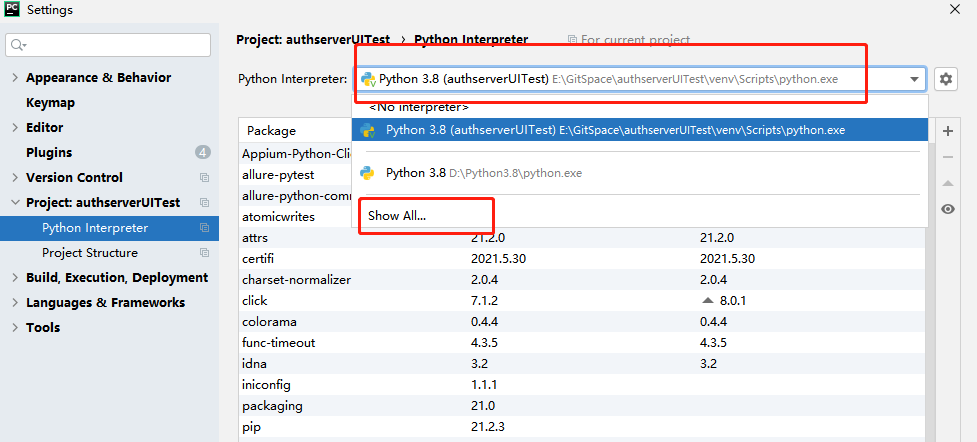
Task: Click the search magnifier icon in settings search
Action: coord(18,45)
